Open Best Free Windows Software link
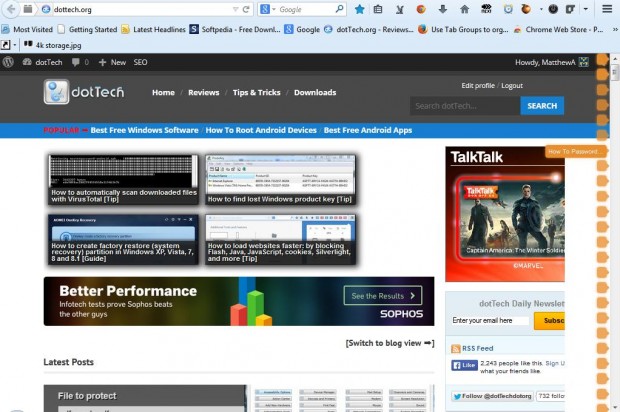 [x=144, y=130]
